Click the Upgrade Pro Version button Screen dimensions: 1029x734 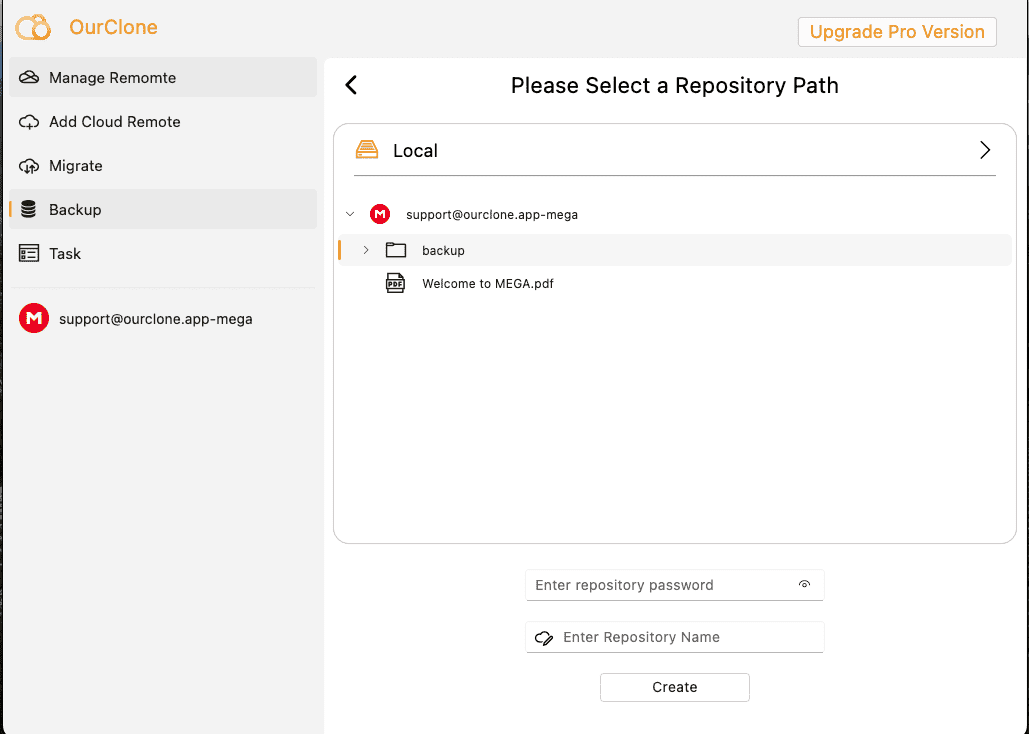(897, 32)
